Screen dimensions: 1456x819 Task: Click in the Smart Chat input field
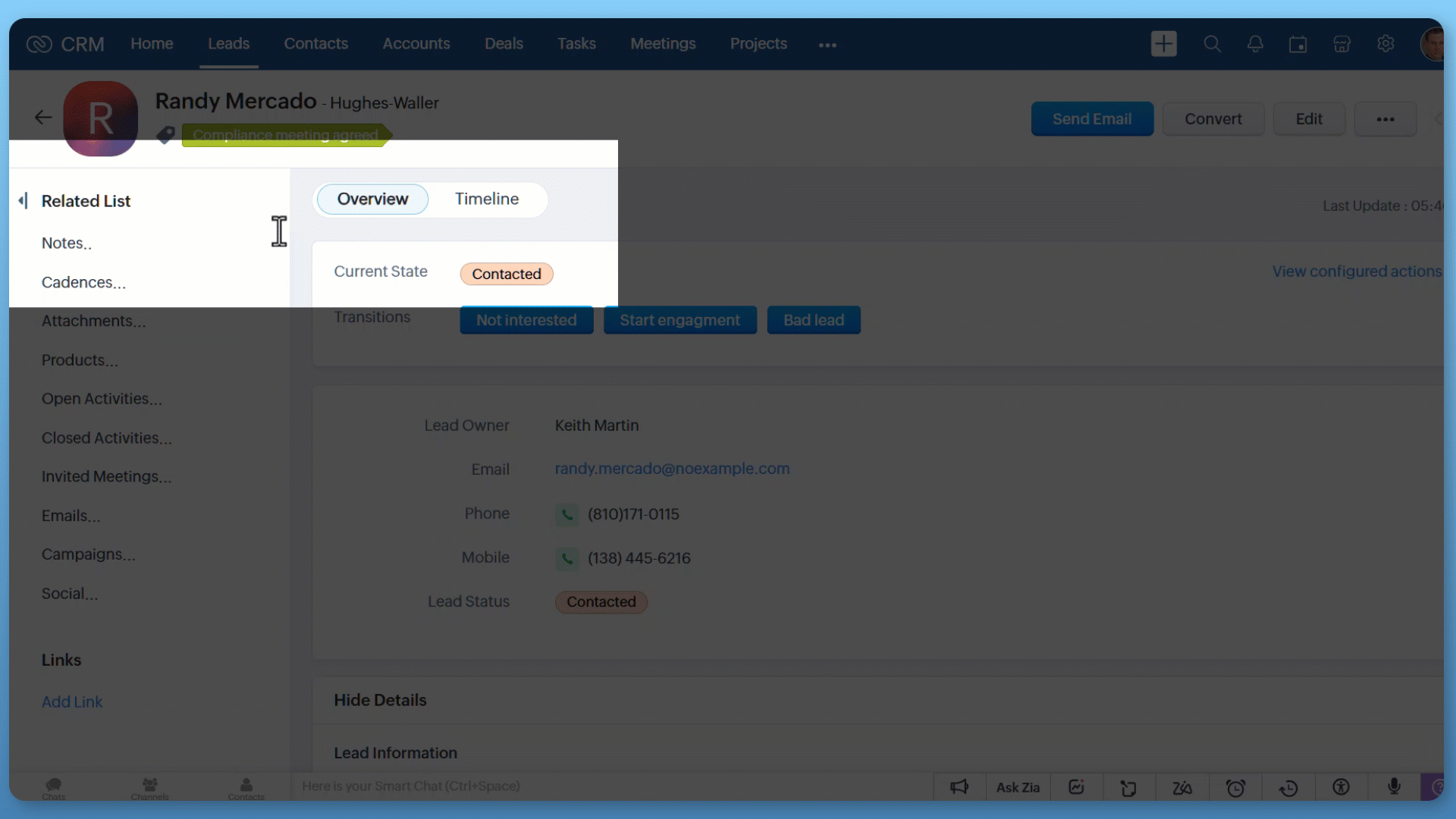[x=607, y=786]
